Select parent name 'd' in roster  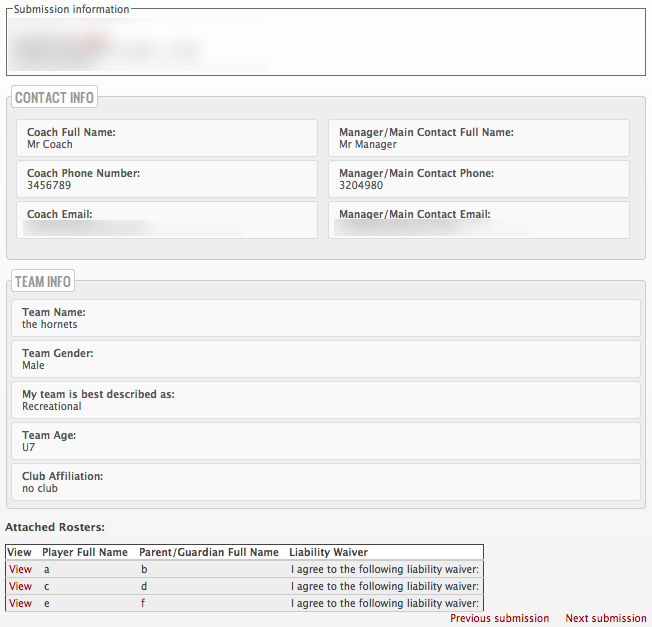(x=144, y=586)
